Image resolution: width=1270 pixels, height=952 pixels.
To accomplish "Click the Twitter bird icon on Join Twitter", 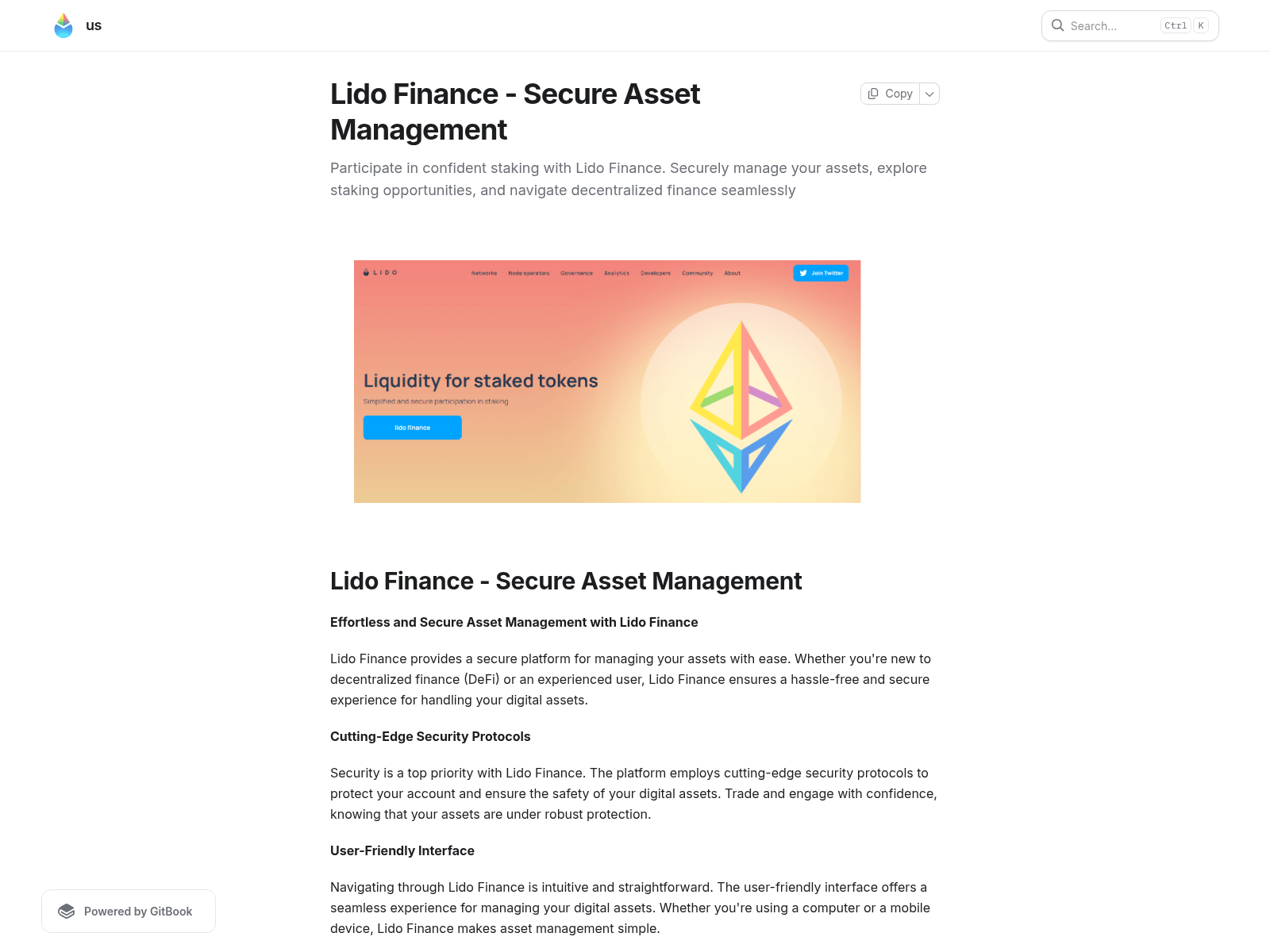I will (x=803, y=273).
